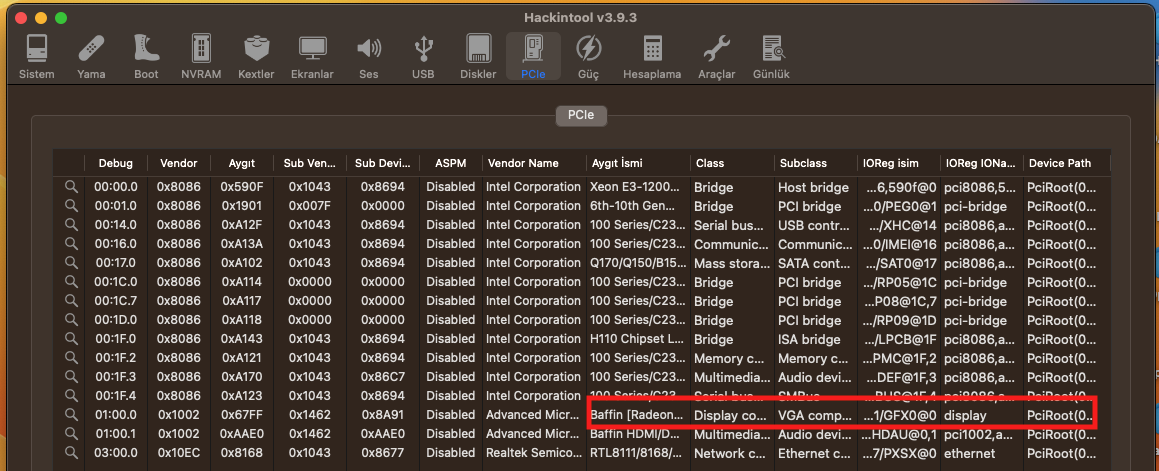Sort table by Debug column header
1159x471 pixels.
(x=115, y=163)
